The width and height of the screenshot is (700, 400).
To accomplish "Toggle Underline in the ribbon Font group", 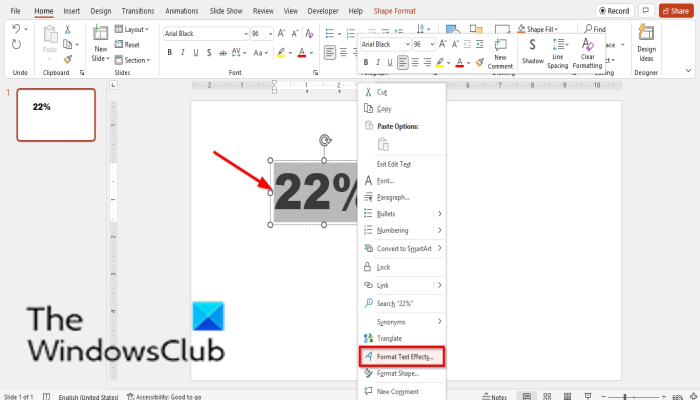I will coord(196,53).
